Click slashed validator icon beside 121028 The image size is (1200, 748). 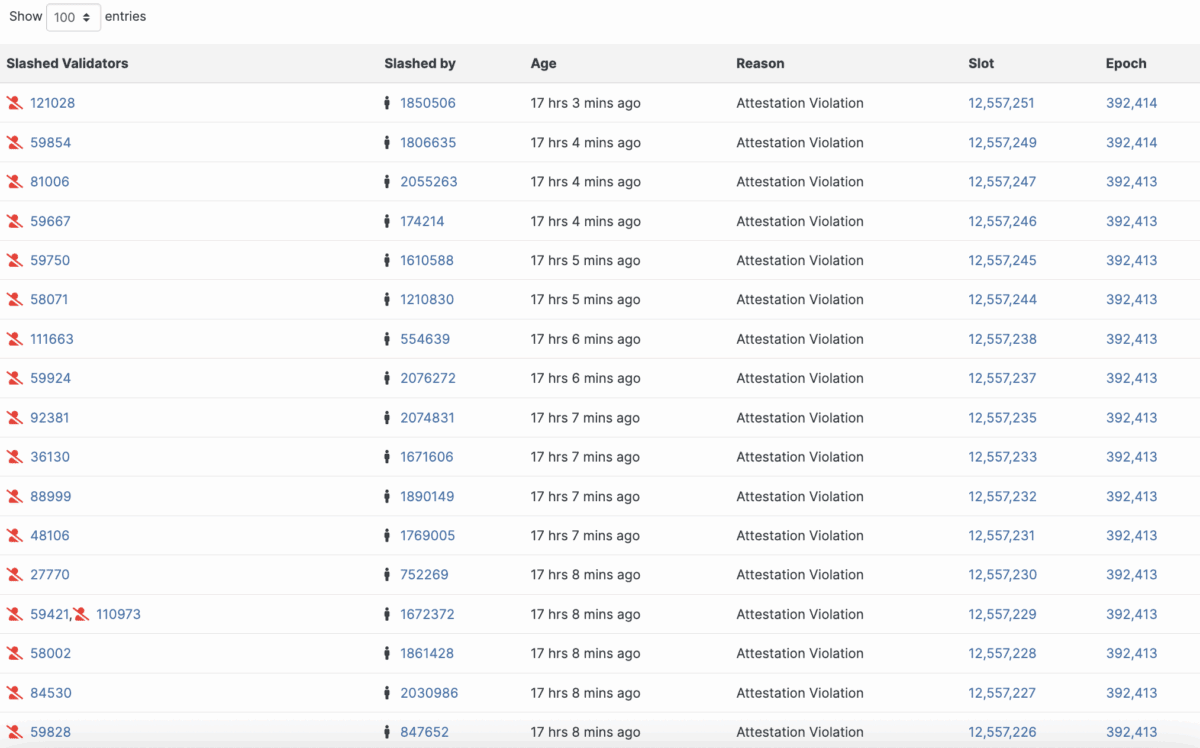(x=15, y=103)
